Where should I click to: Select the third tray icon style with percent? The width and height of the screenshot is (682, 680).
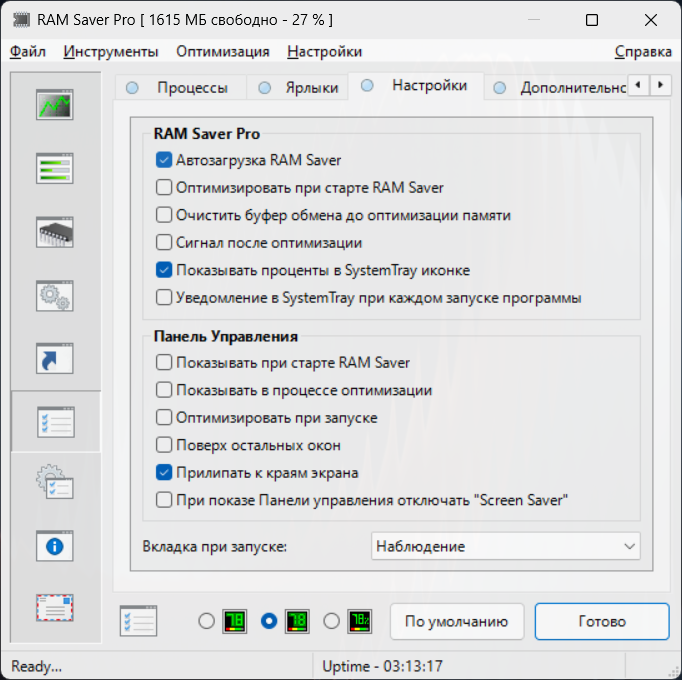coord(332,621)
